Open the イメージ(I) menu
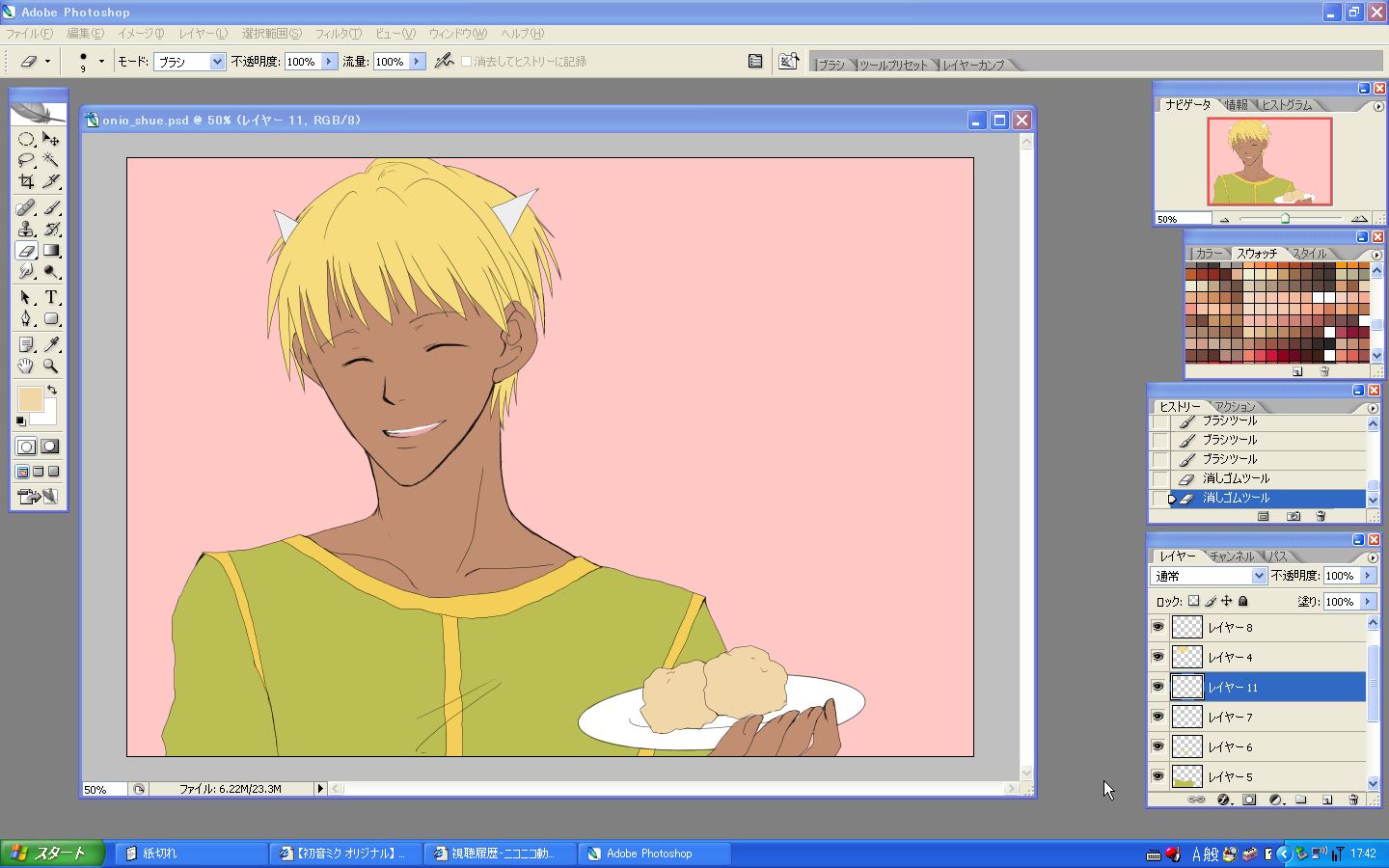 click(141, 34)
